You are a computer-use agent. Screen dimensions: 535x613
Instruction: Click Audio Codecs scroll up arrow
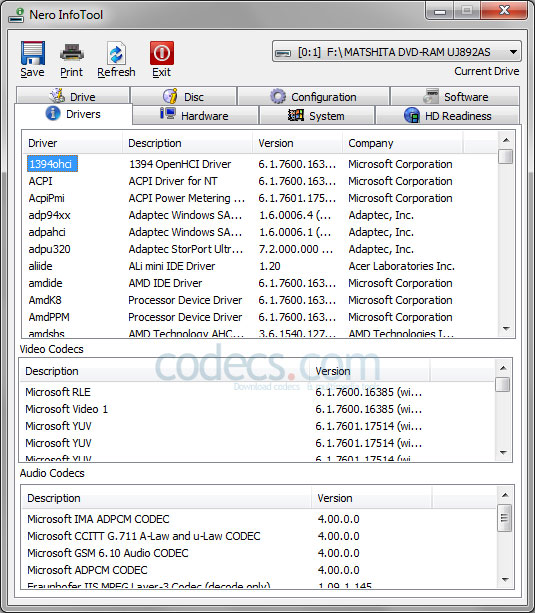505,495
